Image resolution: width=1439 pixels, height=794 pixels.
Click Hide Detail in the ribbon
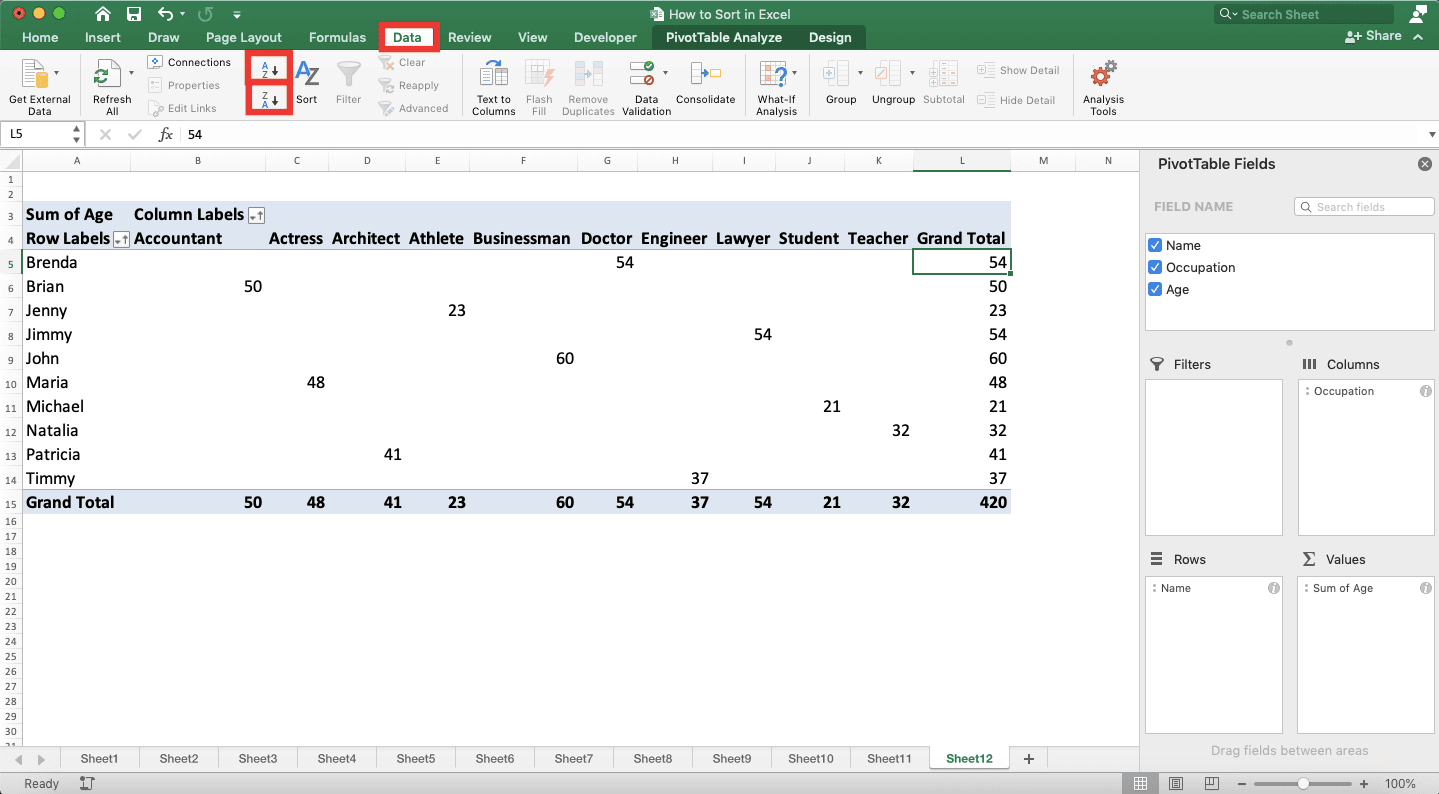(x=1016, y=100)
